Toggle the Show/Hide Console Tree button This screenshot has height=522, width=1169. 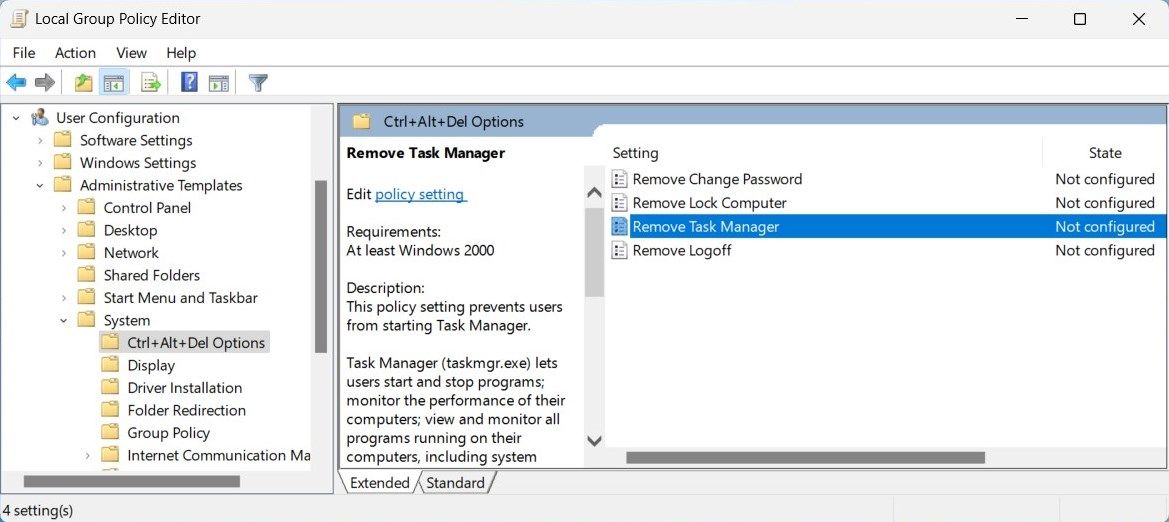click(x=113, y=83)
